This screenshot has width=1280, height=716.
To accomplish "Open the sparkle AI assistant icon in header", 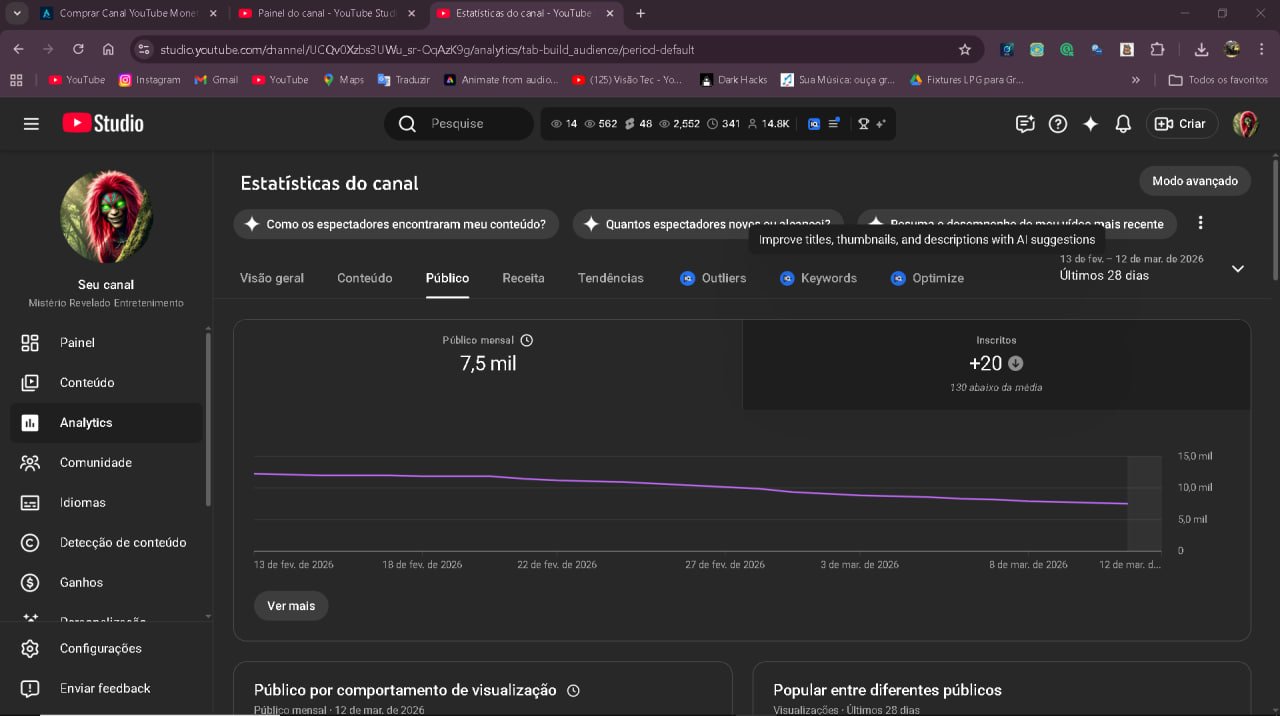I will (x=1090, y=124).
